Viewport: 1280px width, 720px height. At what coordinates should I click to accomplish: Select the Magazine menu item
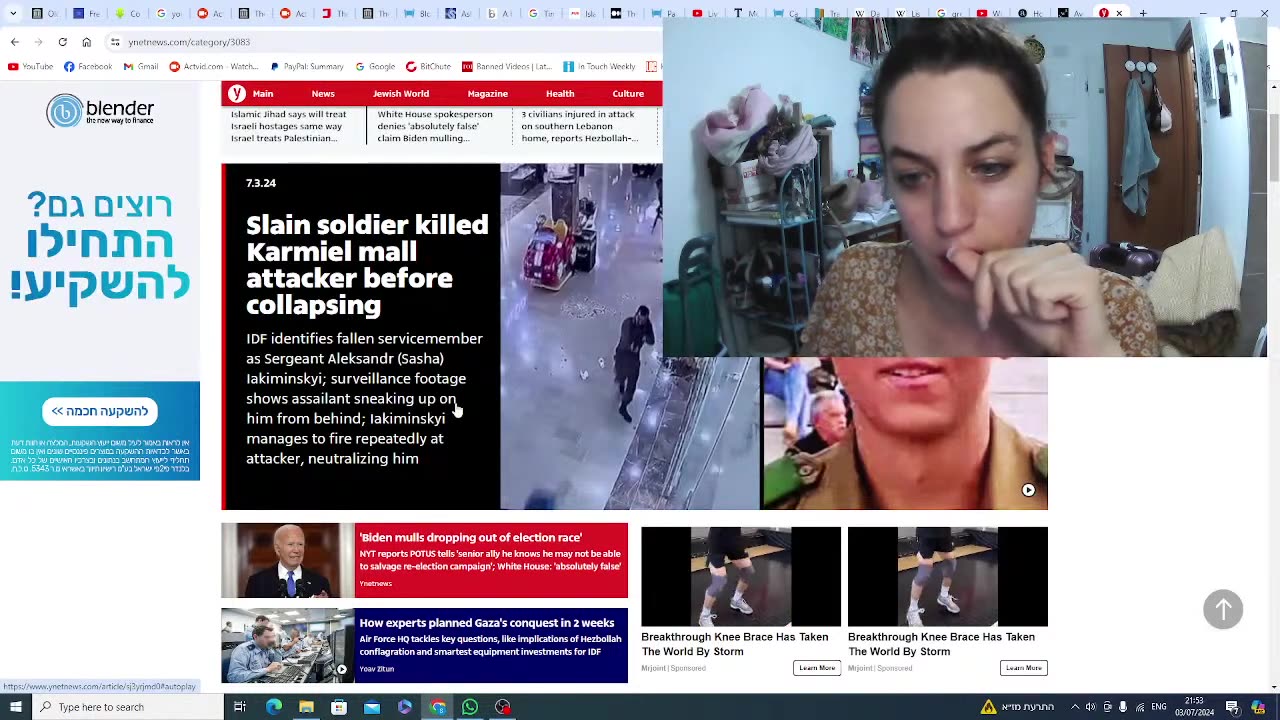(488, 94)
